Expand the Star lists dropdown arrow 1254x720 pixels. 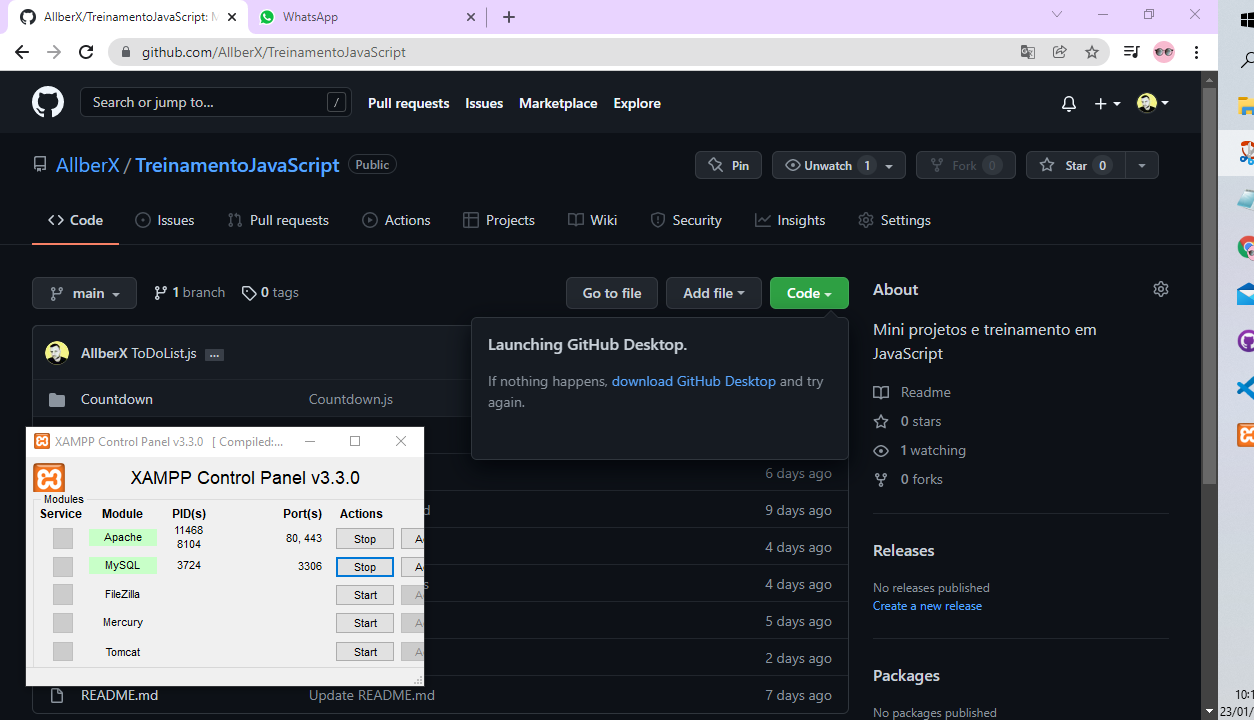pyautogui.click(x=1142, y=165)
